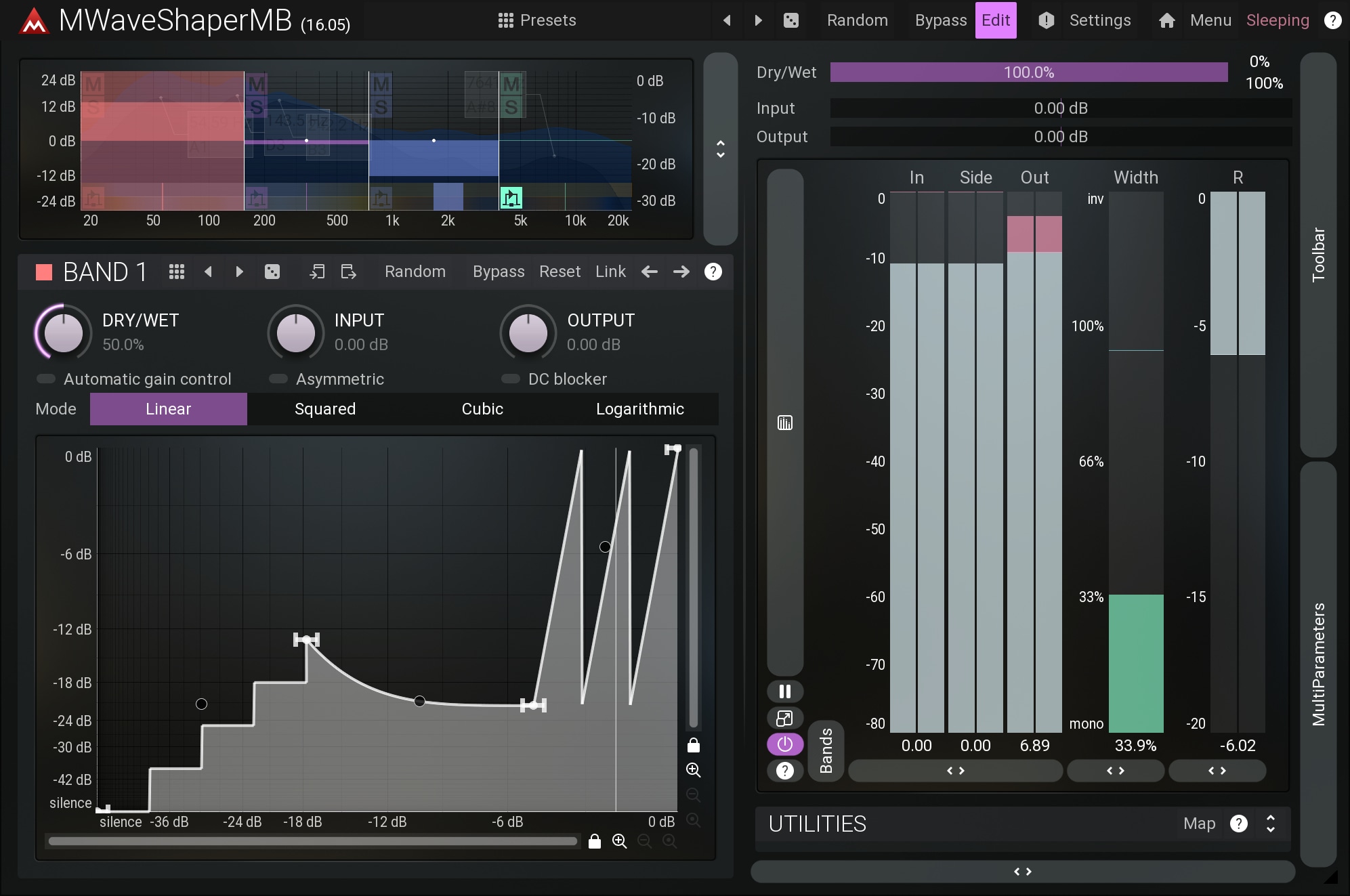Go to next band with right arrow
Screen dimensions: 1350x896
pos(681,272)
